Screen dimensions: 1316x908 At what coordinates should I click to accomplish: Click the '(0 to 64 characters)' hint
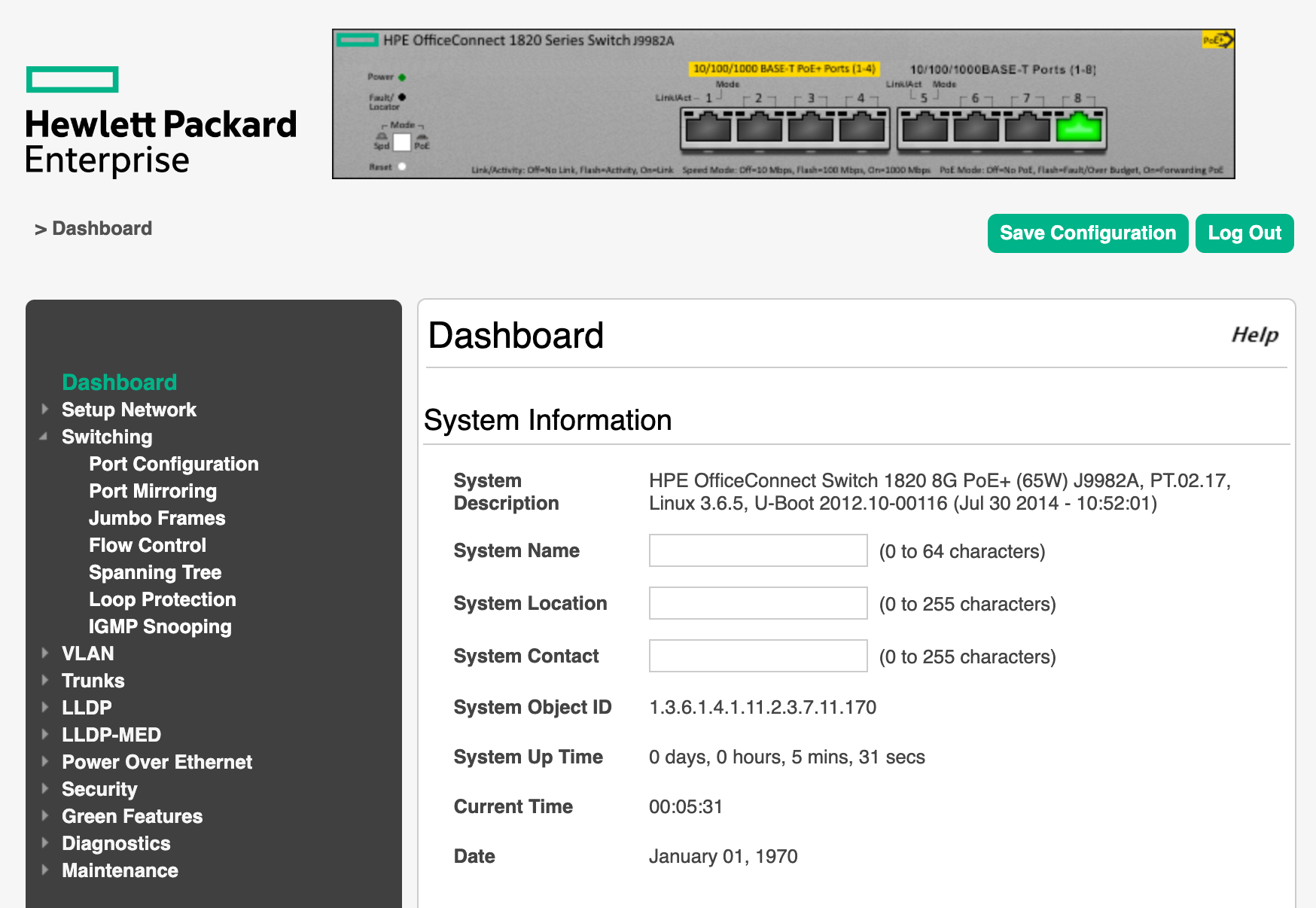[x=962, y=551]
